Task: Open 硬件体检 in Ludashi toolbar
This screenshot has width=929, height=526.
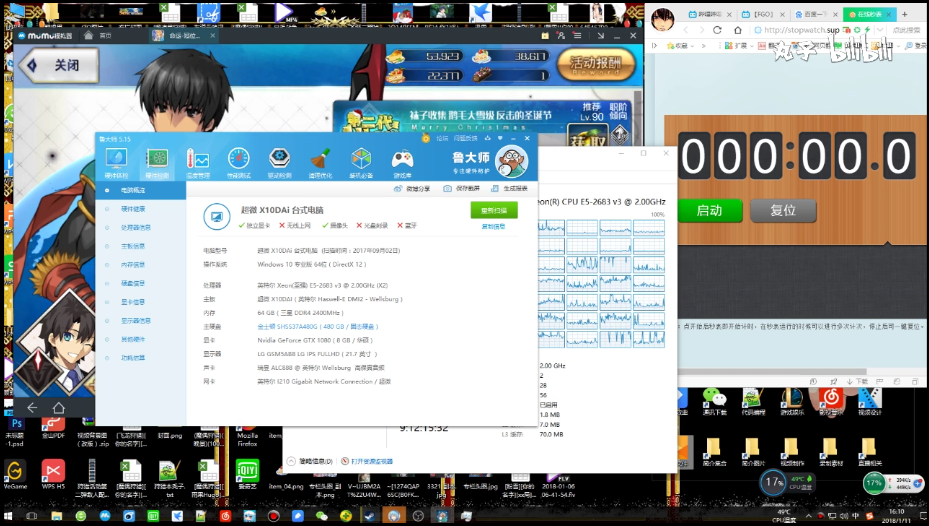Action: pyautogui.click(x=116, y=163)
